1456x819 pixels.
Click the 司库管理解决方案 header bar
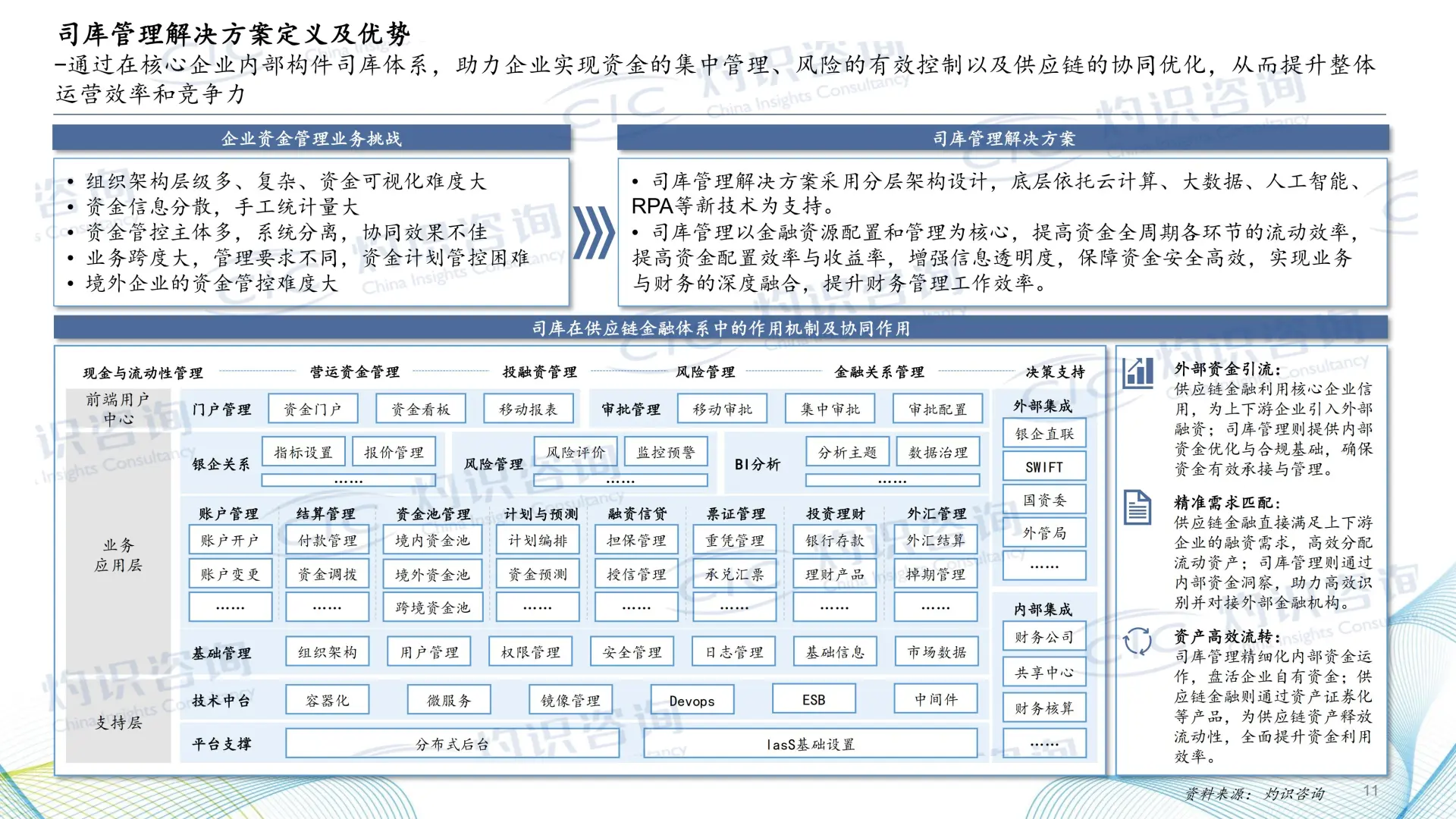click(1003, 139)
